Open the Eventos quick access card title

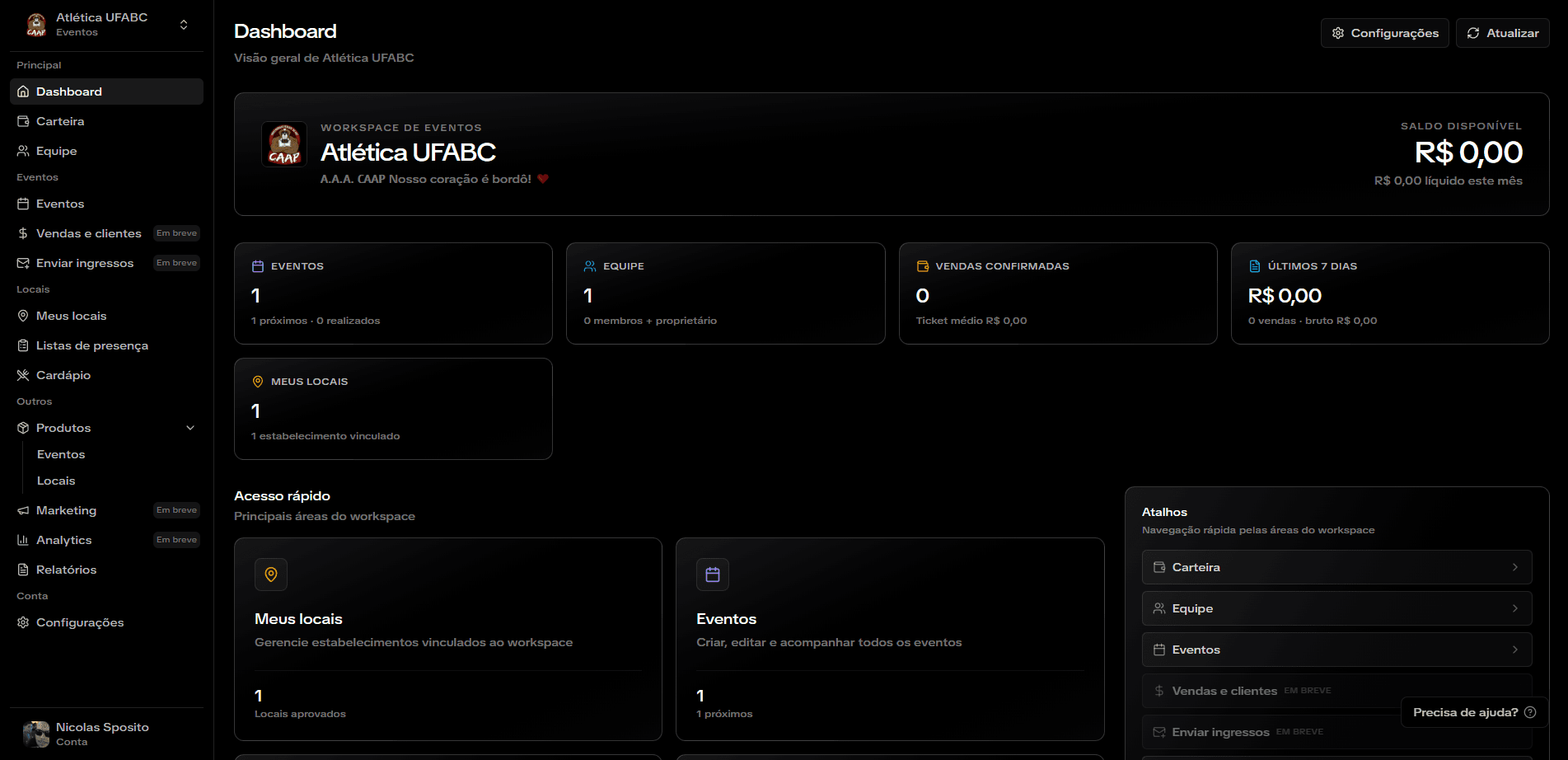726,619
